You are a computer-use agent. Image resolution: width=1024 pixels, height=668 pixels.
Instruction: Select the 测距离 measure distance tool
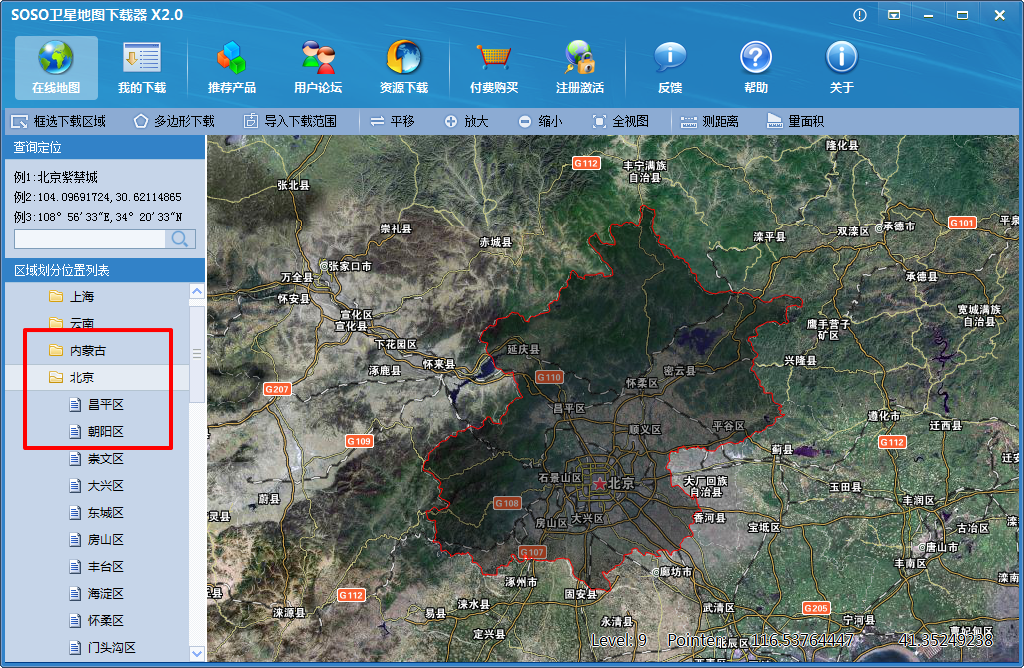tap(709, 121)
